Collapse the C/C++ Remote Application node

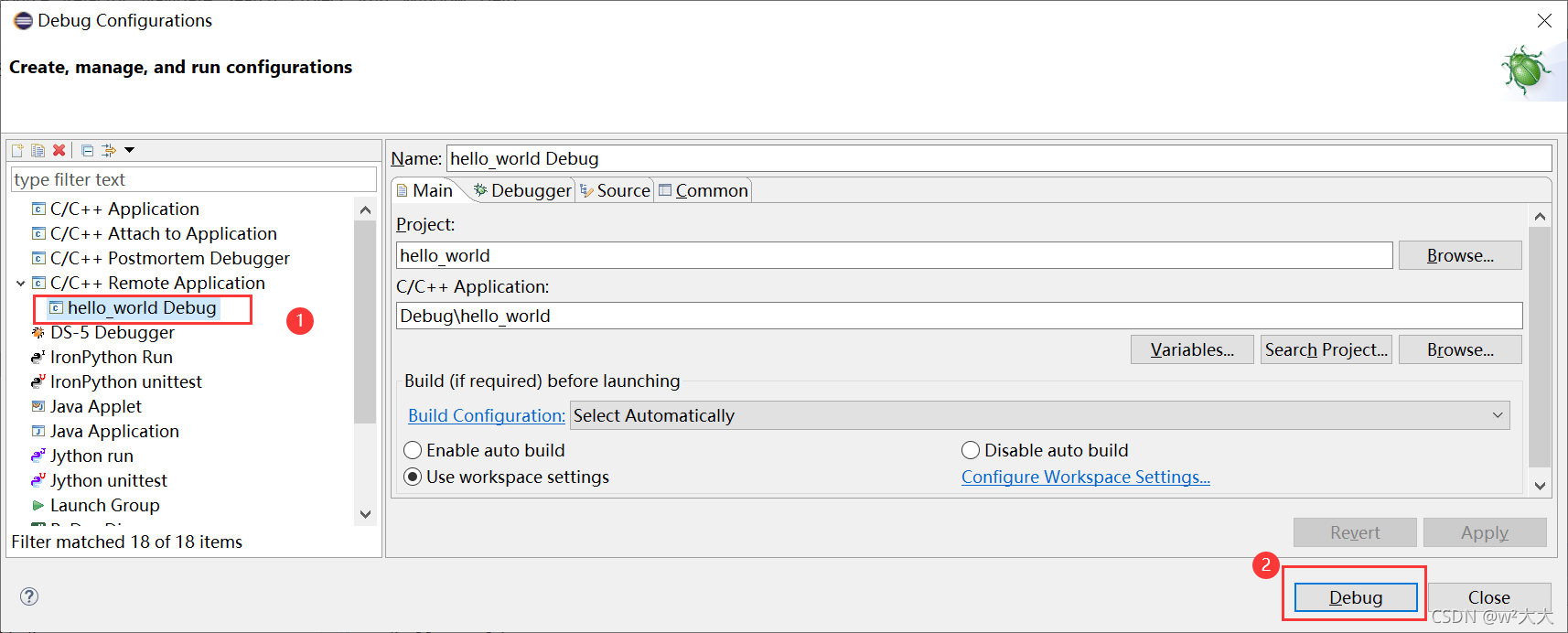(x=21, y=284)
